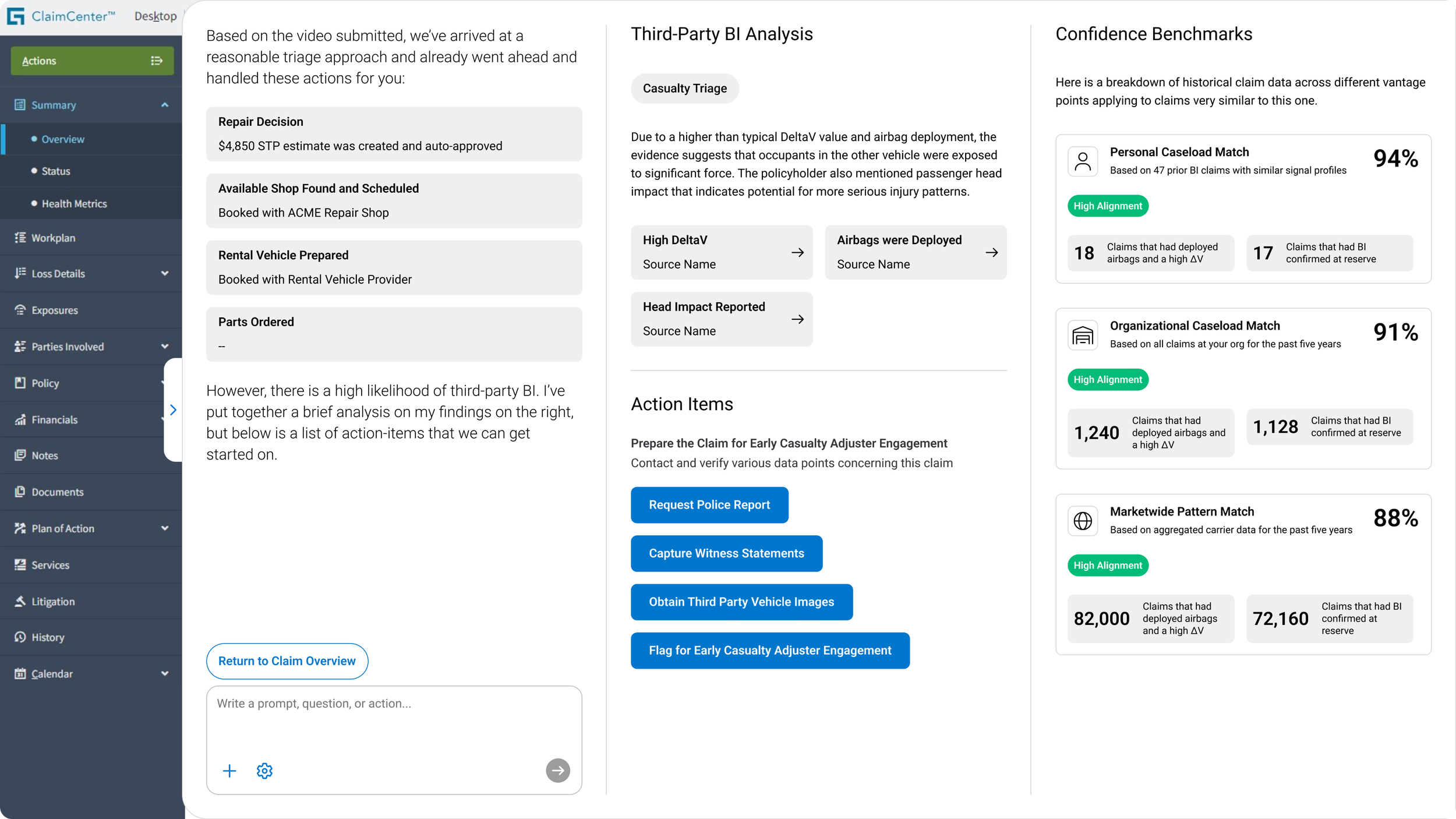The height and width of the screenshot is (819, 1456).
Task: Select Health Metrics in Summary menu
Action: [x=91, y=204]
